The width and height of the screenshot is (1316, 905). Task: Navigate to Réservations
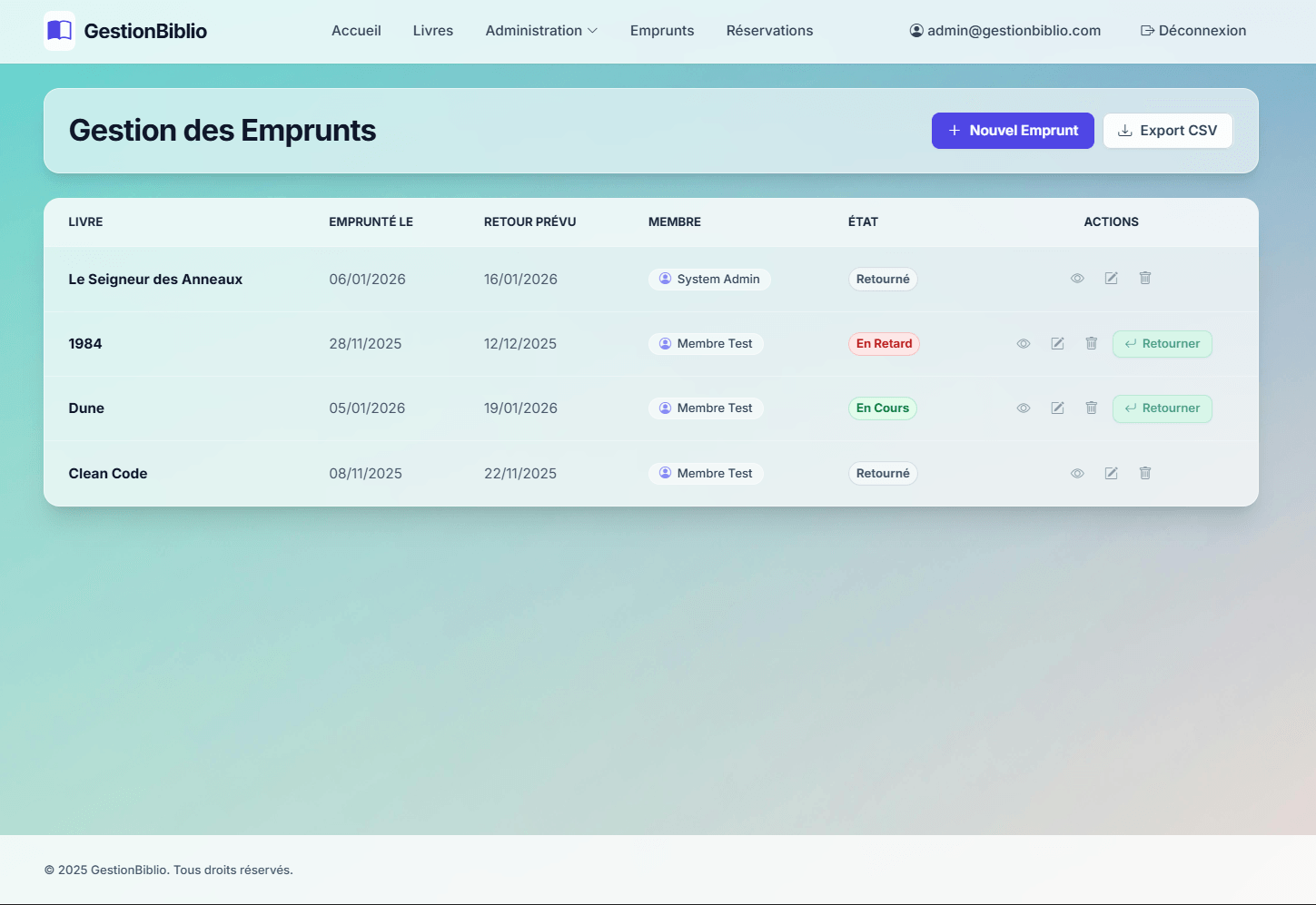click(x=769, y=31)
